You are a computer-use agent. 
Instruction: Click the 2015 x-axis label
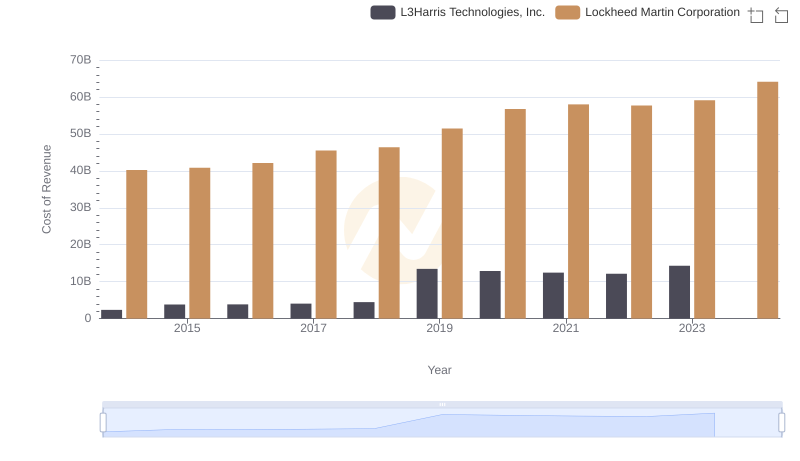pos(187,328)
